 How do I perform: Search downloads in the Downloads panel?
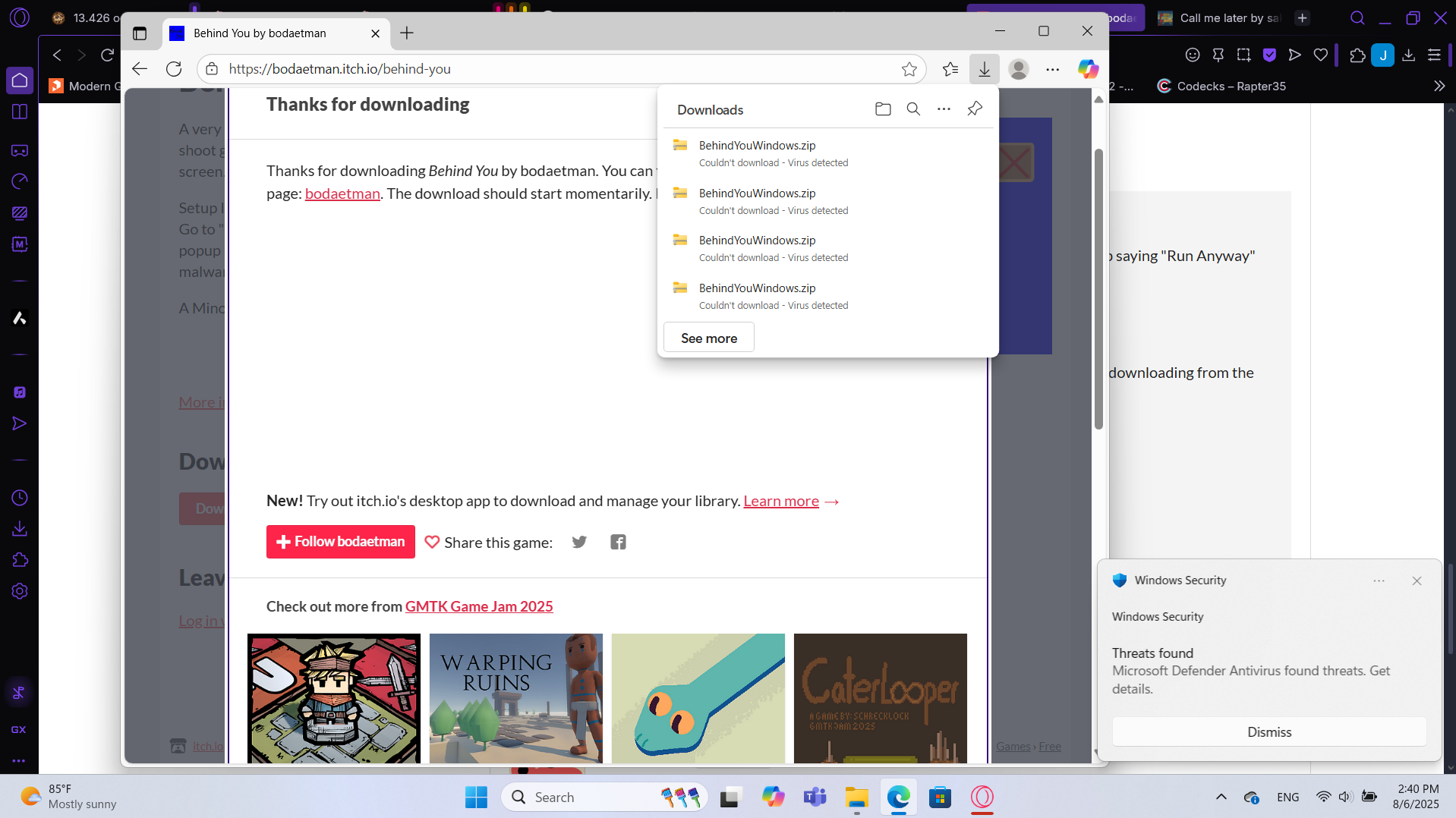click(913, 109)
